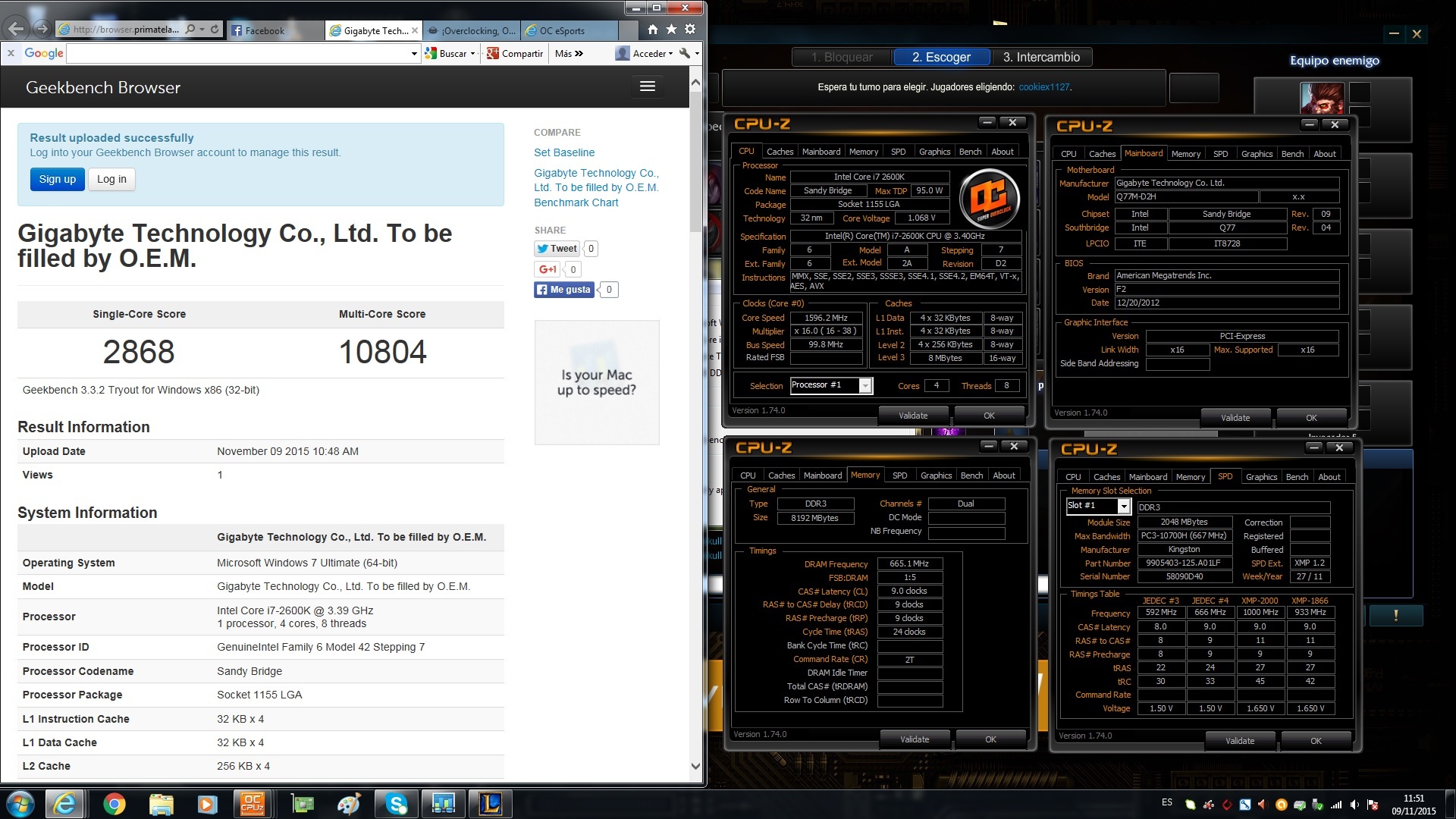Screen dimensions: 1456x819
Task: Click the cookiex1127 player link
Action: point(1044,86)
